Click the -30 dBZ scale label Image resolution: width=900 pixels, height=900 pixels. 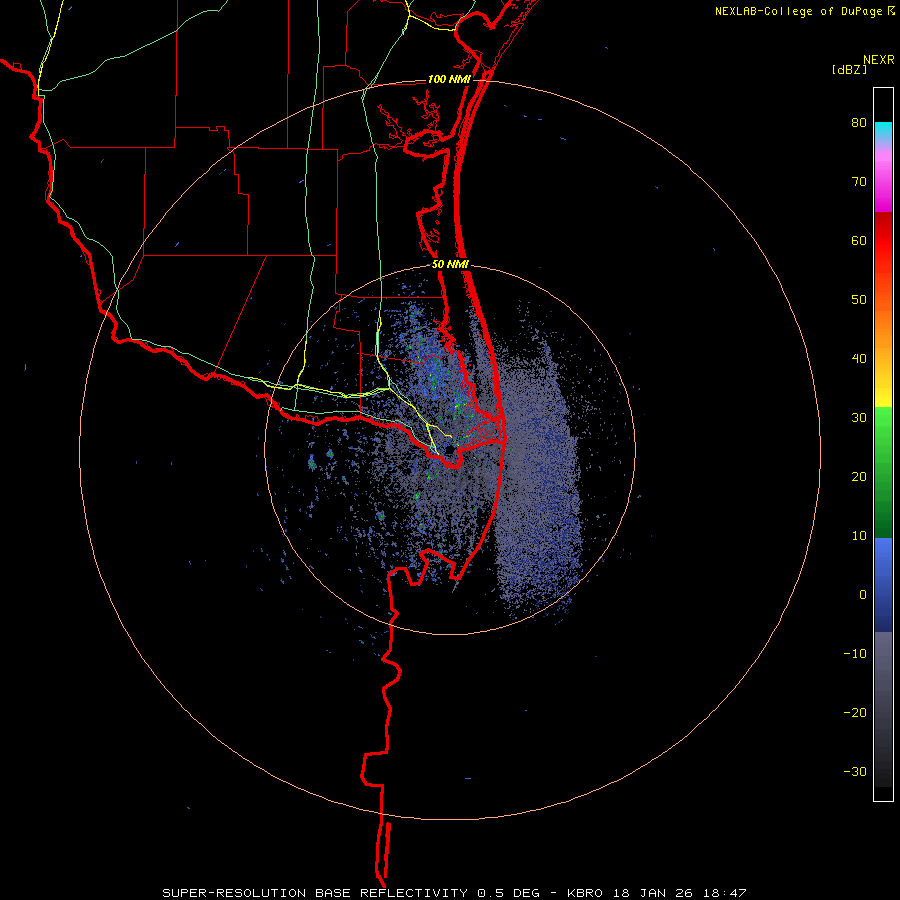tap(855, 772)
